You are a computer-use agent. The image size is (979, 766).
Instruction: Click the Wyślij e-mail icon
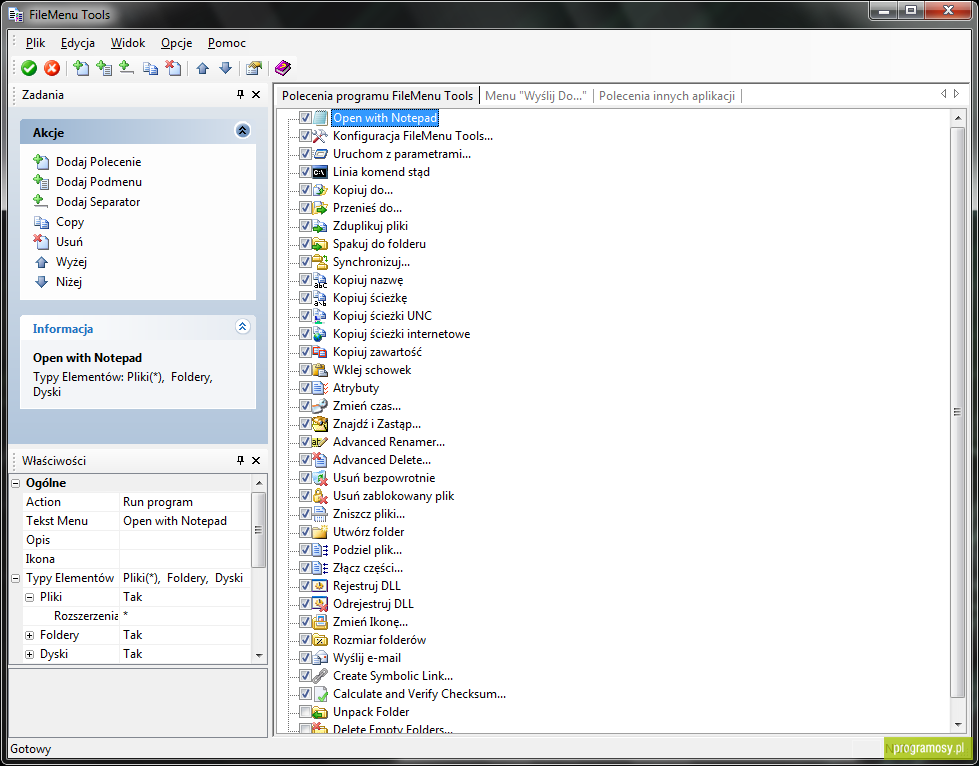coord(320,657)
